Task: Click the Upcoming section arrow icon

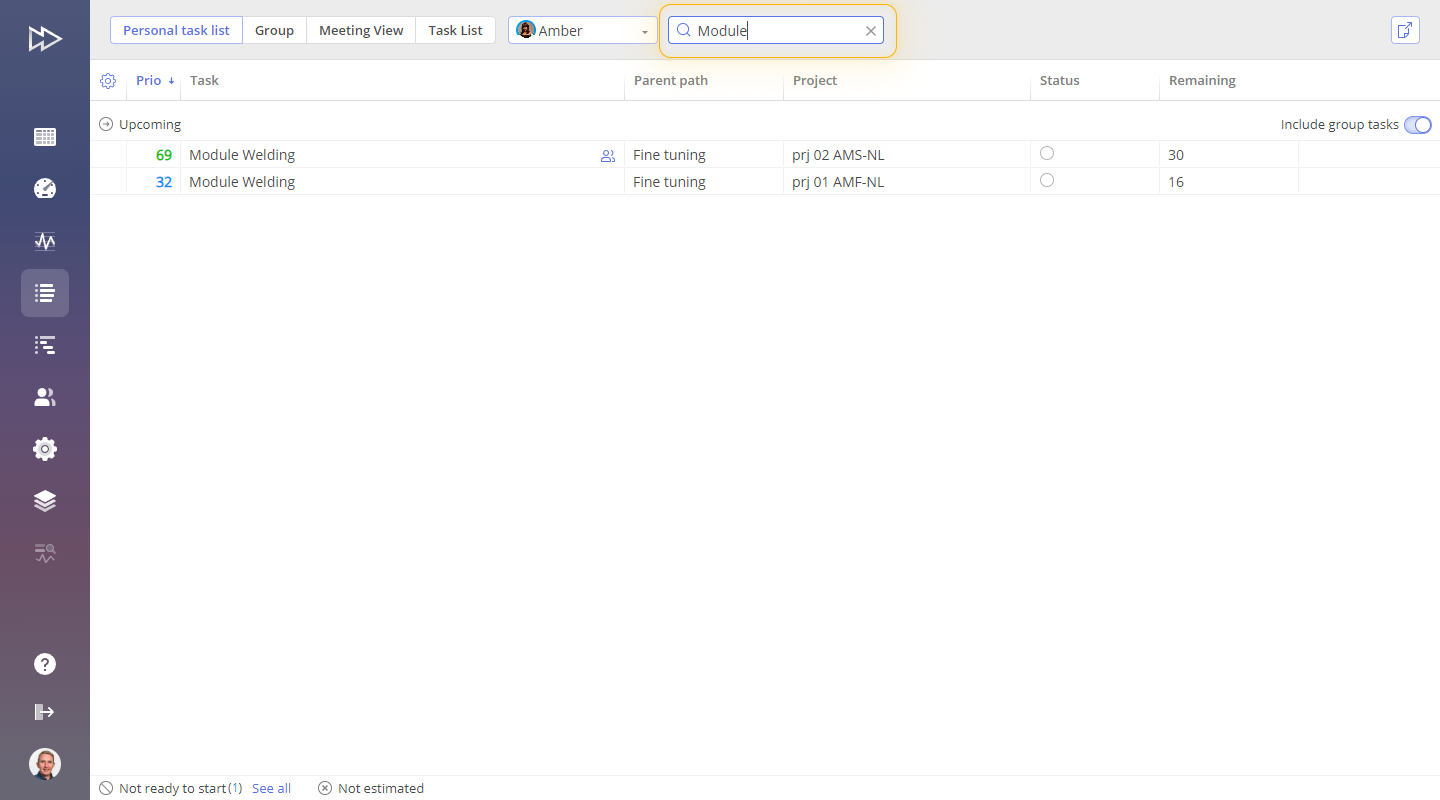Action: tap(106, 125)
